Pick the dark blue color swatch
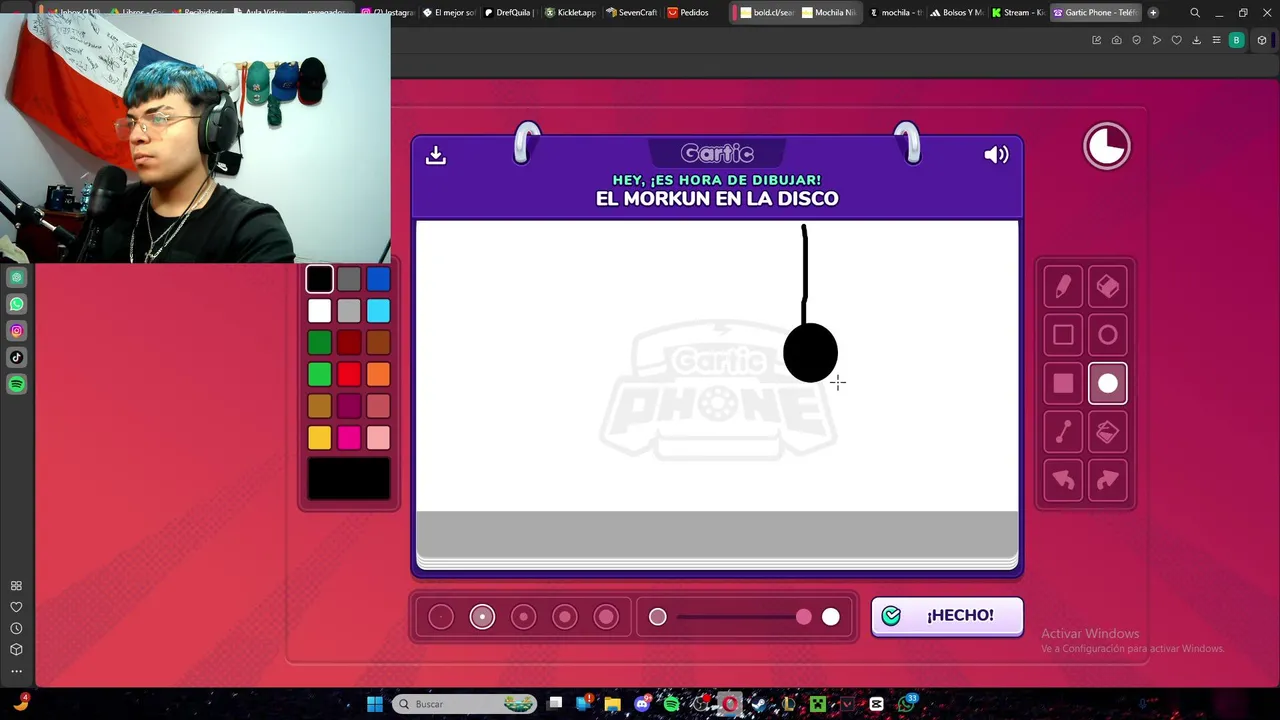 (x=378, y=279)
